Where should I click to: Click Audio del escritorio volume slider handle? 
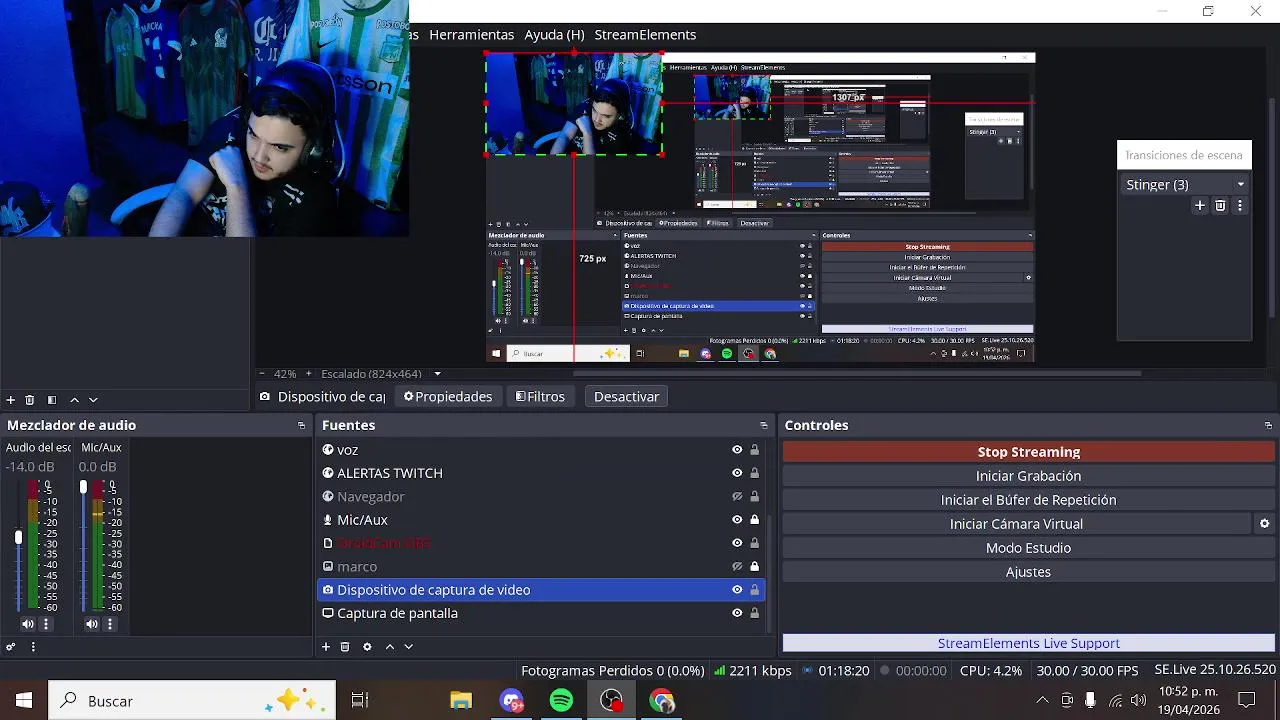tap(18, 538)
